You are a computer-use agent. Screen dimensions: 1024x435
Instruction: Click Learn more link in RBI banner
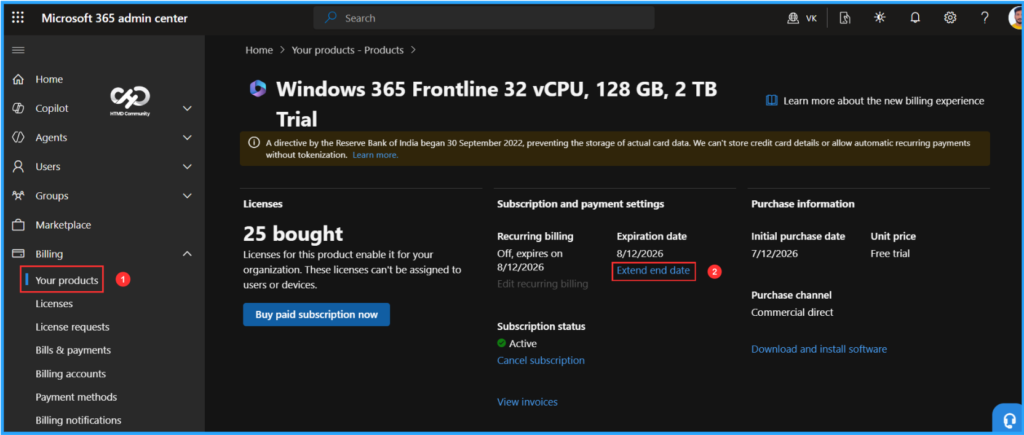click(376, 155)
